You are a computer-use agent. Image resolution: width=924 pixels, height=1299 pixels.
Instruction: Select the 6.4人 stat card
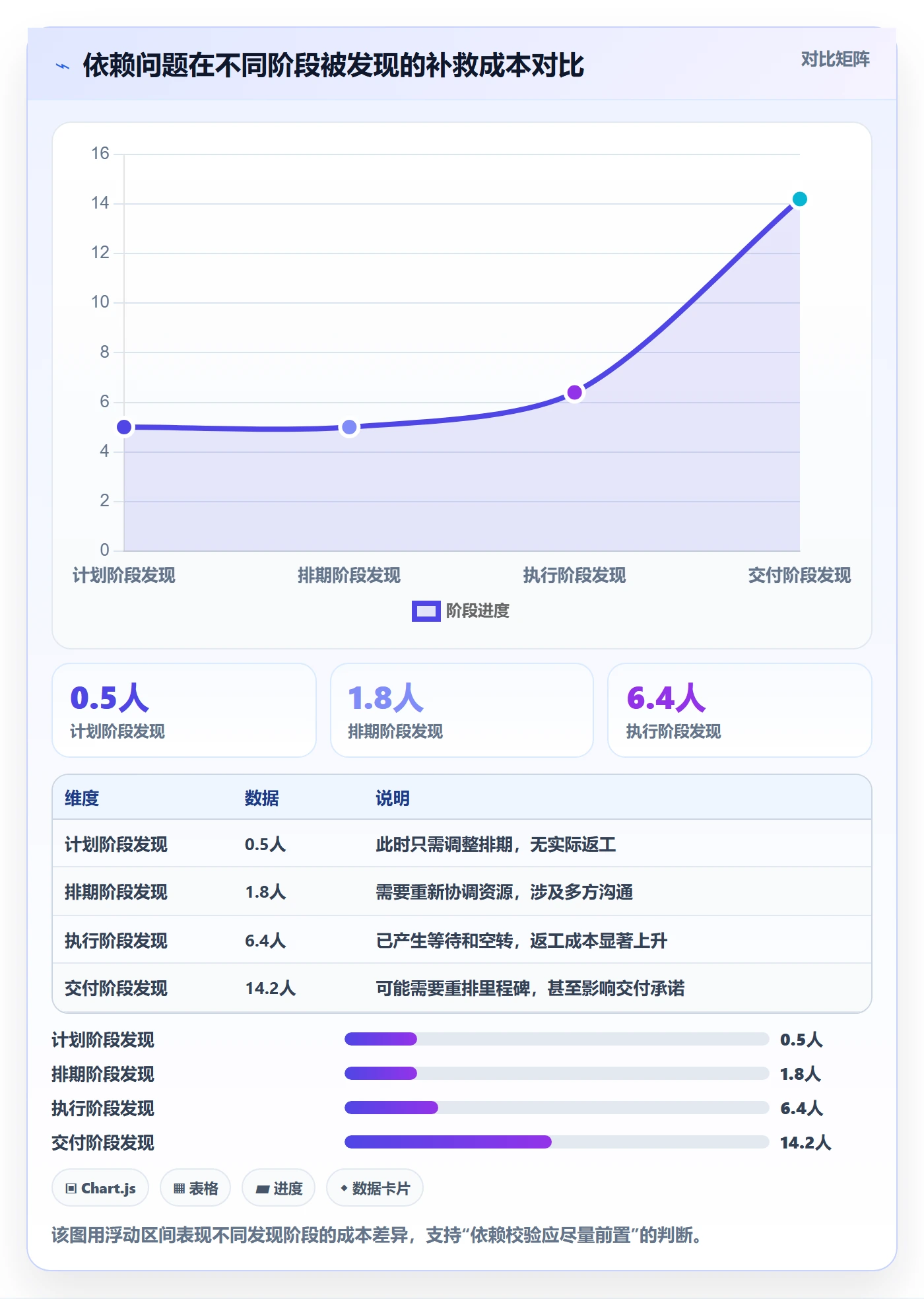tap(739, 710)
